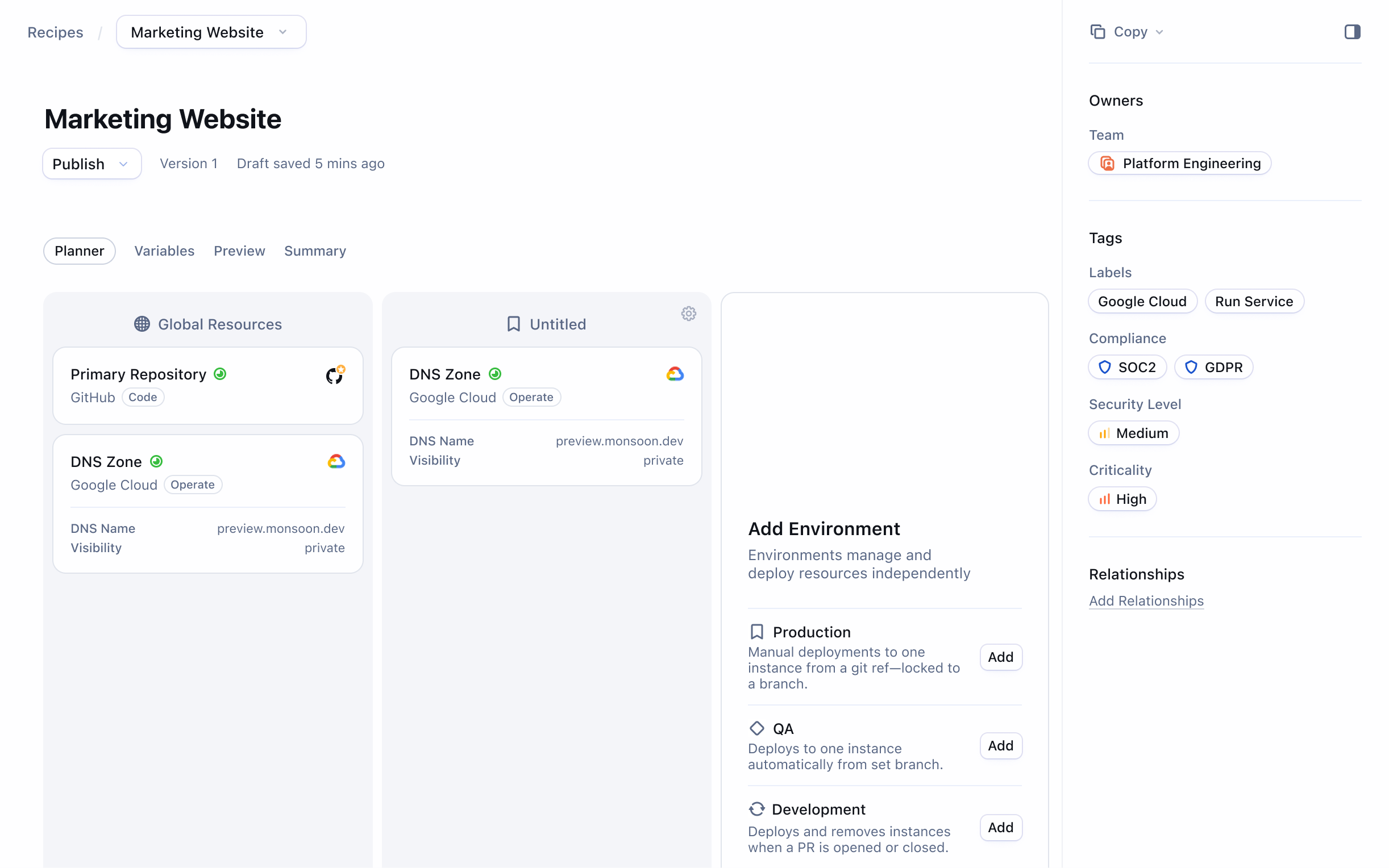Image resolution: width=1389 pixels, height=868 pixels.
Task: Click Google Cloud icon on Untitled DNS Zone card
Action: [675, 374]
